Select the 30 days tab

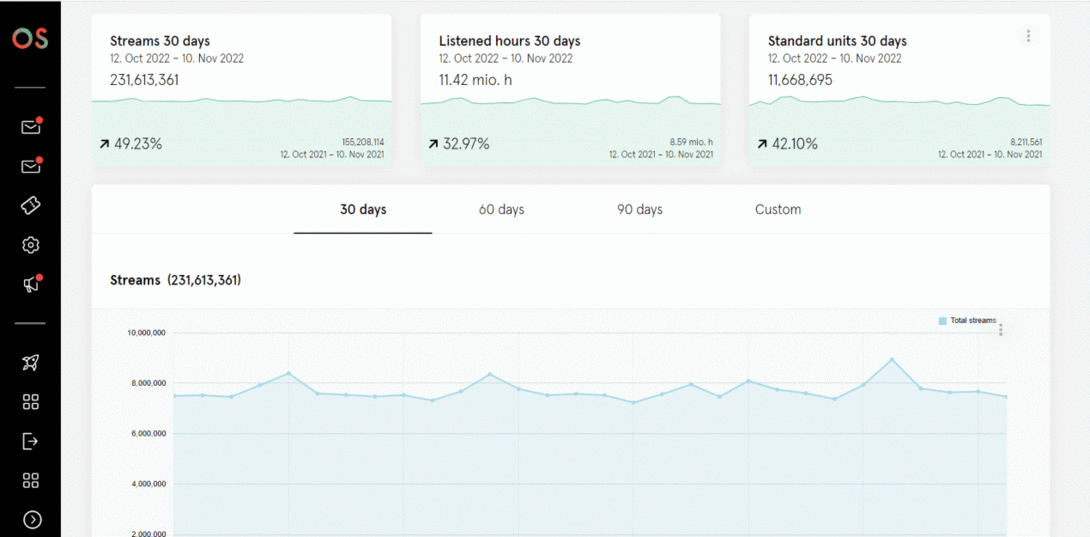pos(363,210)
